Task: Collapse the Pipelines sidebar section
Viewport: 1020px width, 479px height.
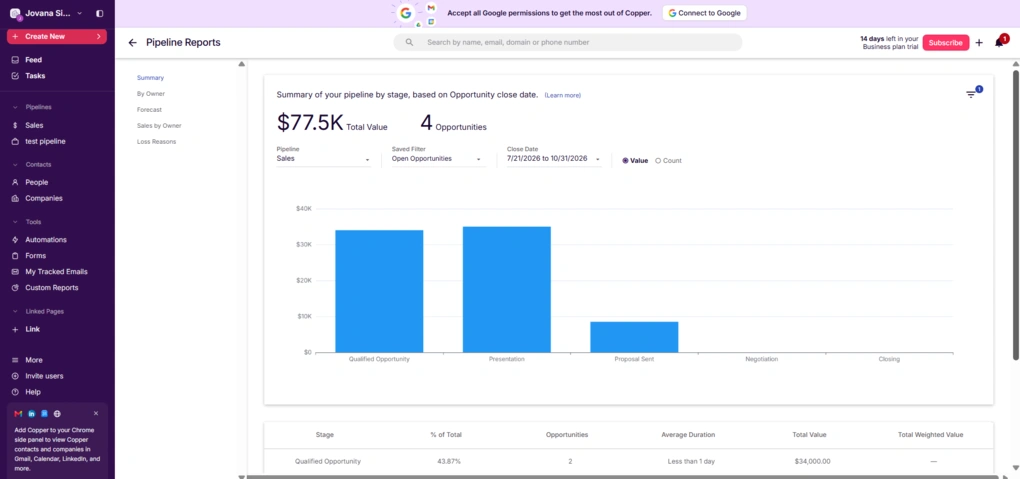Action: point(16,107)
